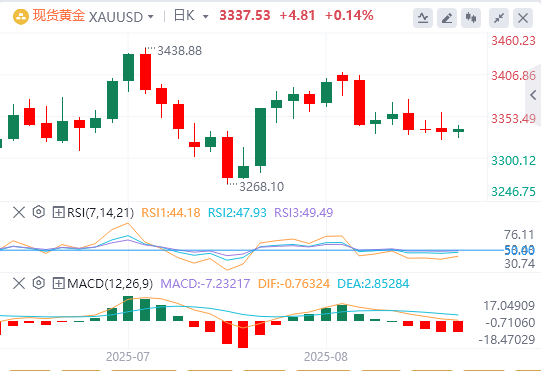Click the 3353.49 price axis label
Screen dimensions: 541x371
[x=513, y=119]
